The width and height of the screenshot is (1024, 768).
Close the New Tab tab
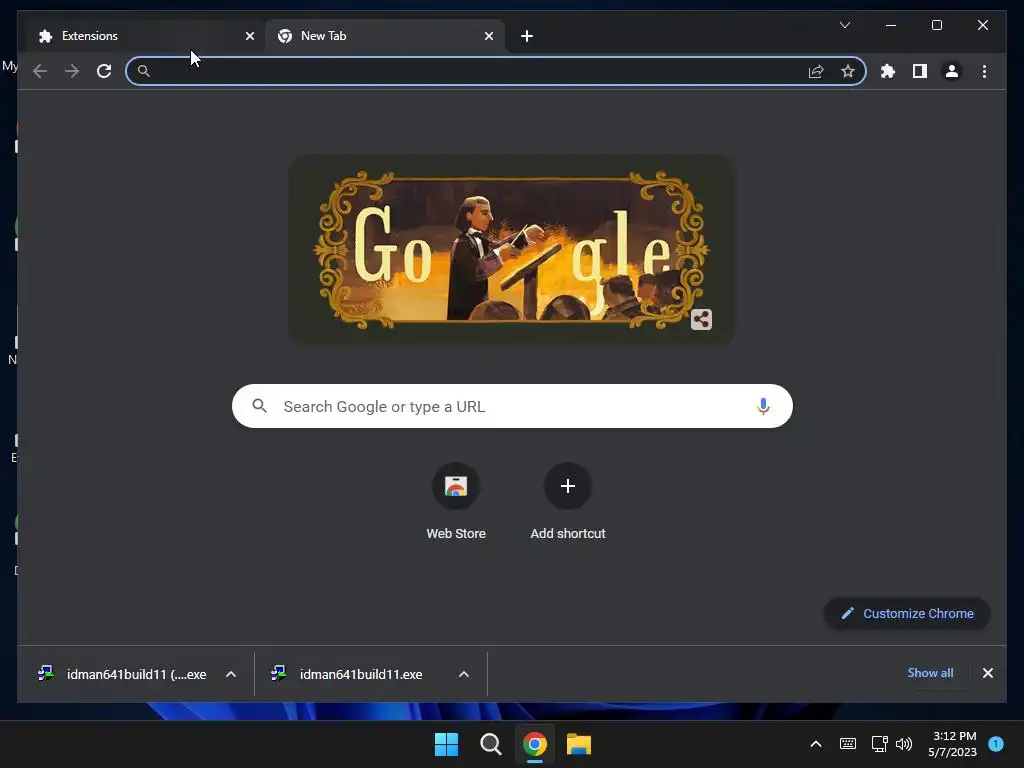(x=488, y=36)
